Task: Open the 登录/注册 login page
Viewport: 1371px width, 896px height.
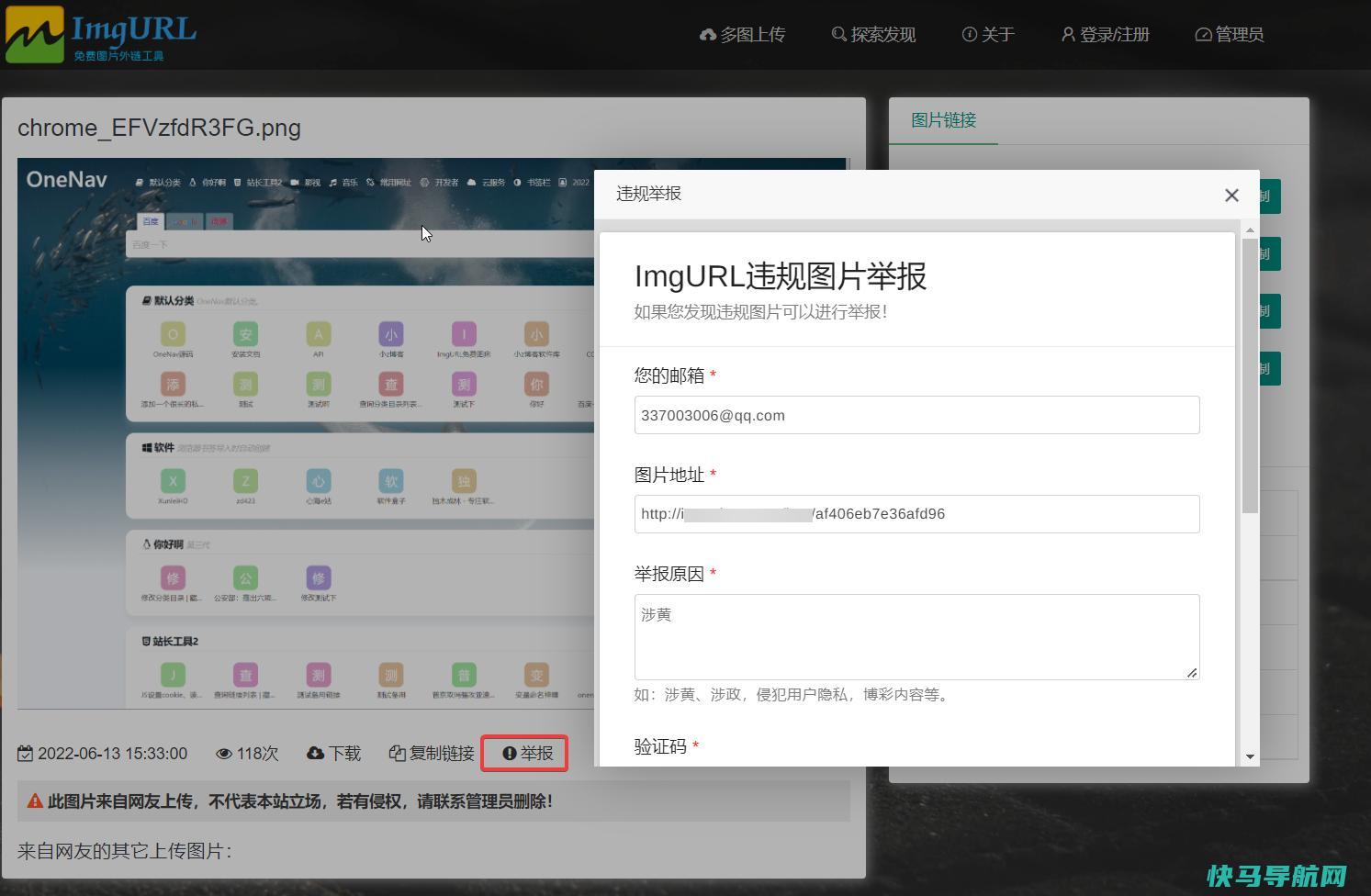Action: click(x=1105, y=35)
